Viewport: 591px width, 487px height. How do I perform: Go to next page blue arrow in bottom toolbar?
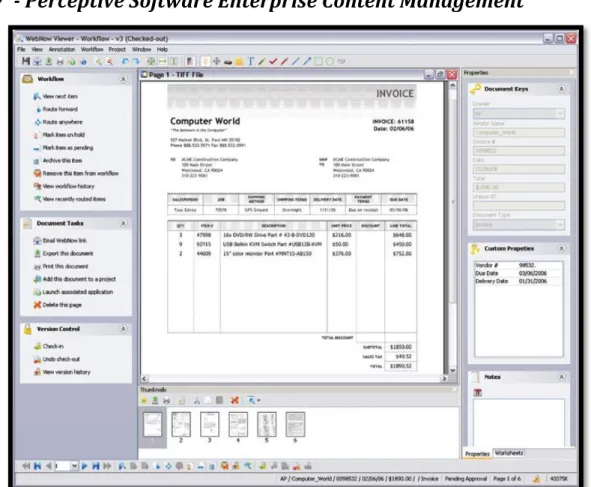click(x=84, y=466)
